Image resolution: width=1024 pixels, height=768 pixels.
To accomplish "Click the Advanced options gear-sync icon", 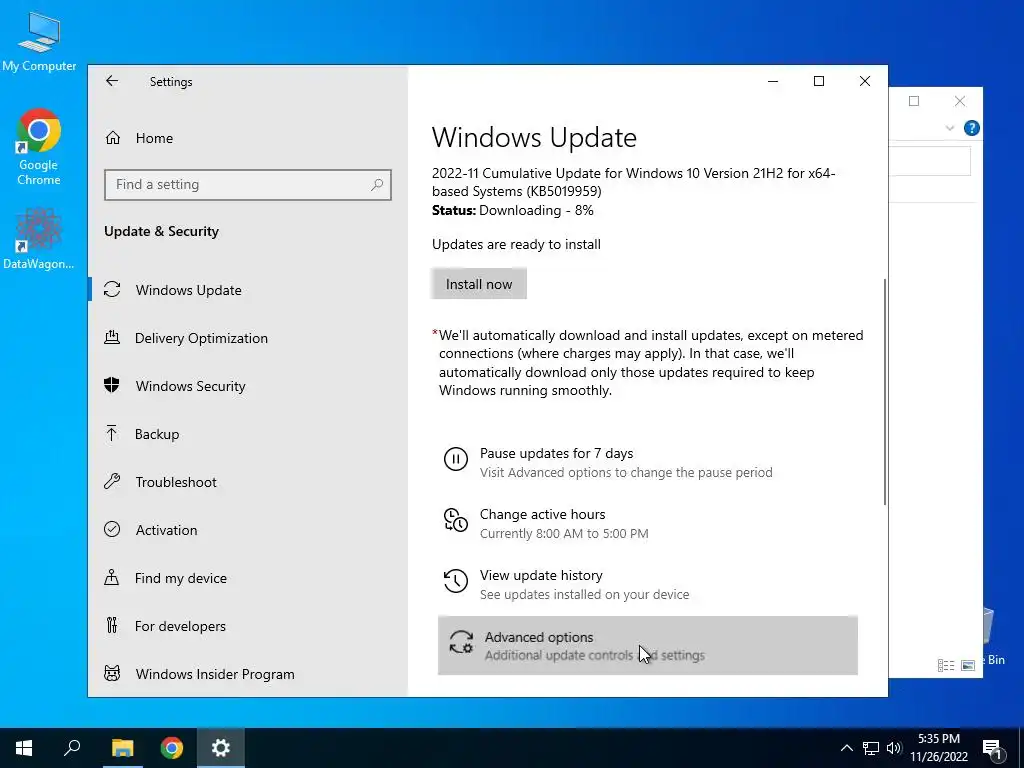I will [x=461, y=642].
